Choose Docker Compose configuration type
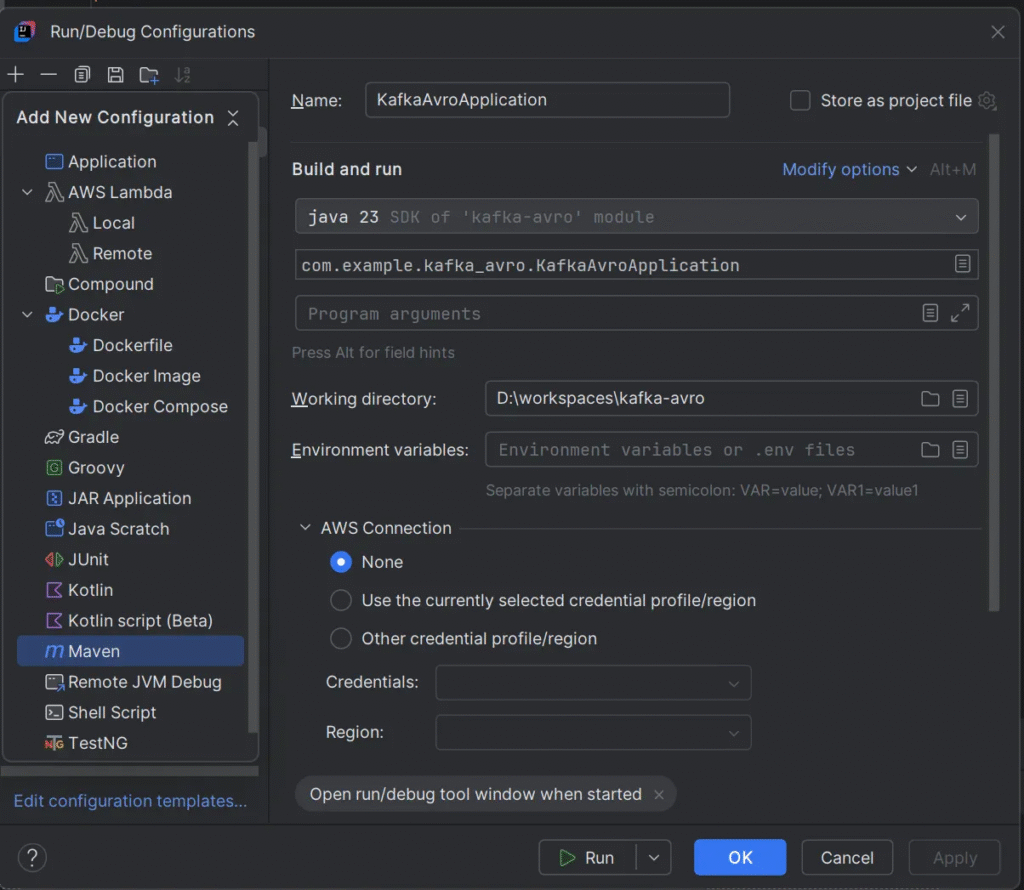The height and width of the screenshot is (890, 1024). (x=159, y=407)
